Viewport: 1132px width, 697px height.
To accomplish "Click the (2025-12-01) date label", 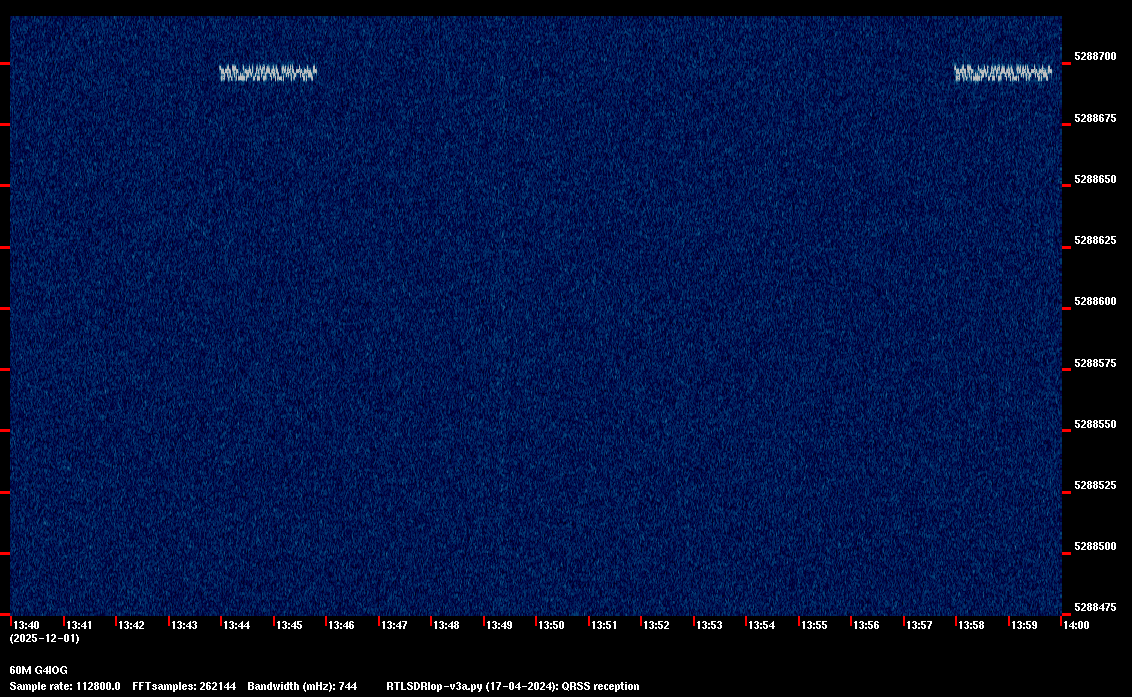I will (45, 638).
